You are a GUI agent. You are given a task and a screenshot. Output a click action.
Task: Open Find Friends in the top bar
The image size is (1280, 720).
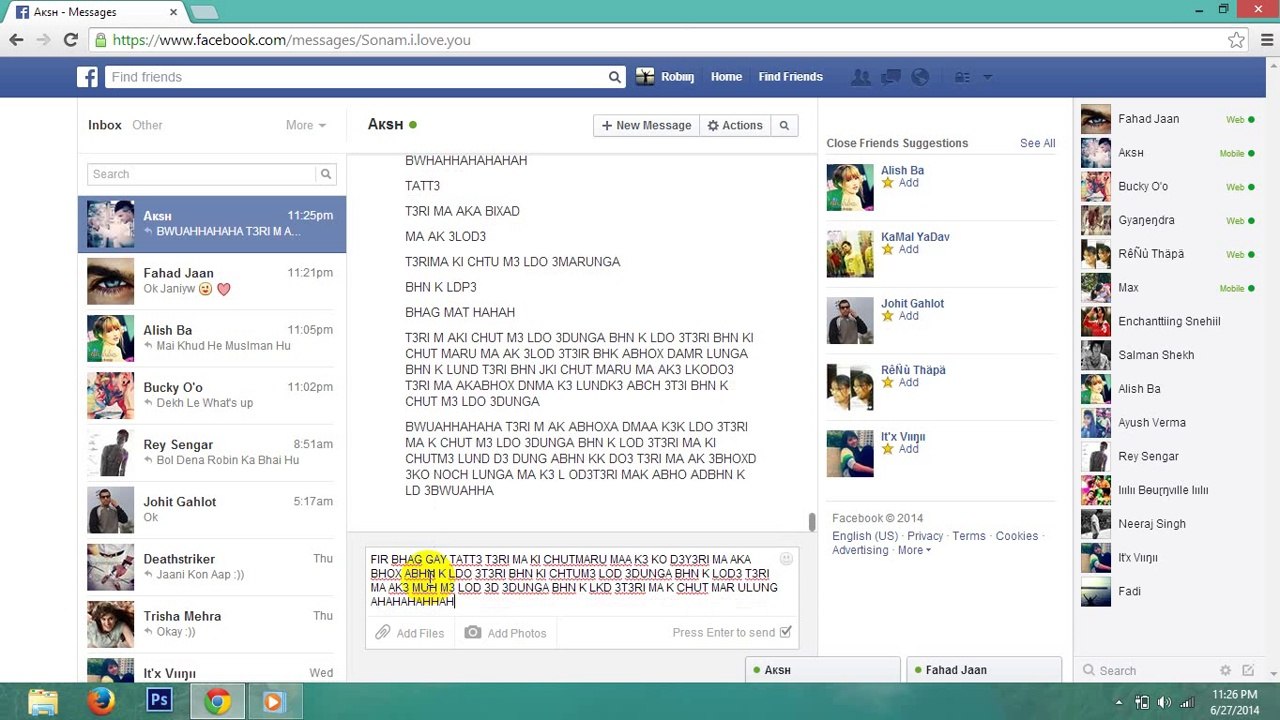point(790,77)
